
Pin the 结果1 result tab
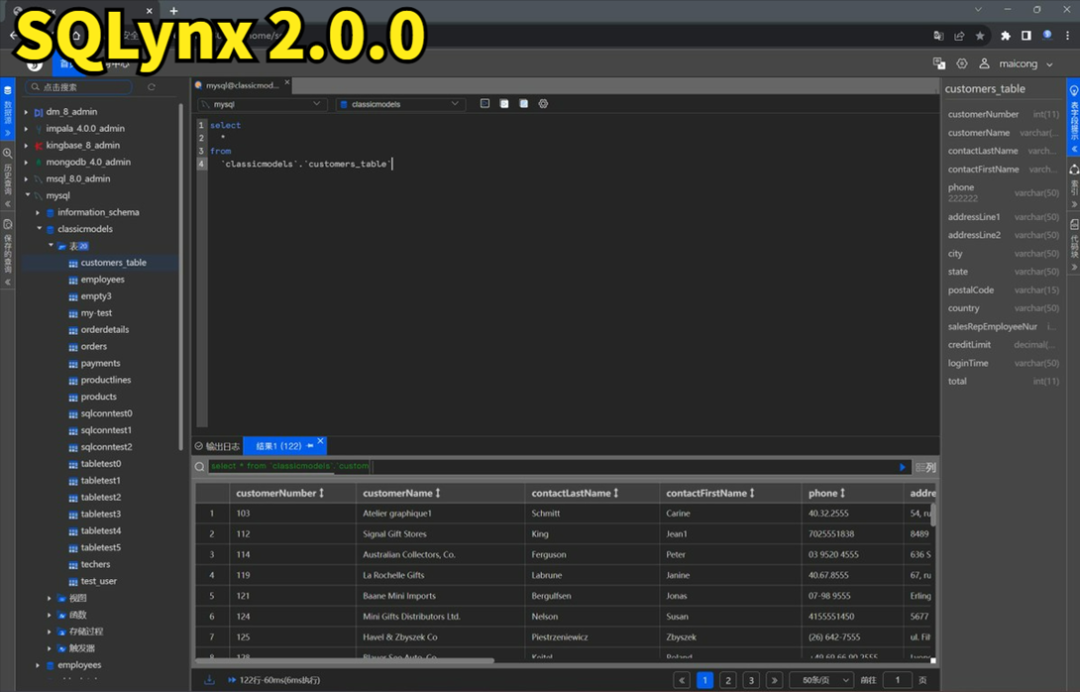click(310, 446)
